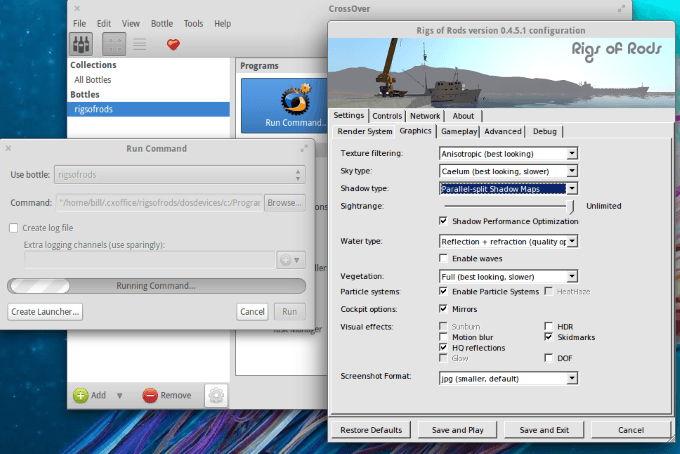Switch to icon grid view in toolbar
This screenshot has height=454, width=680.
click(114, 45)
